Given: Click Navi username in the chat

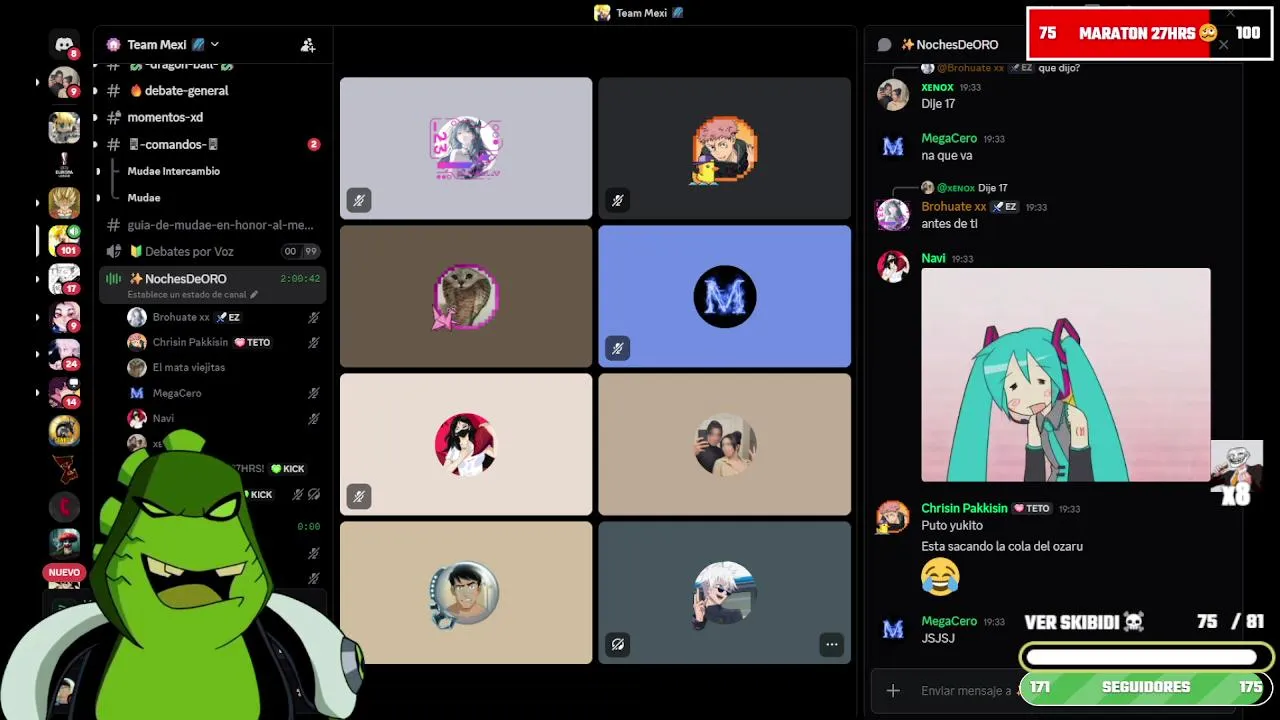Looking at the screenshot, I should (x=933, y=258).
